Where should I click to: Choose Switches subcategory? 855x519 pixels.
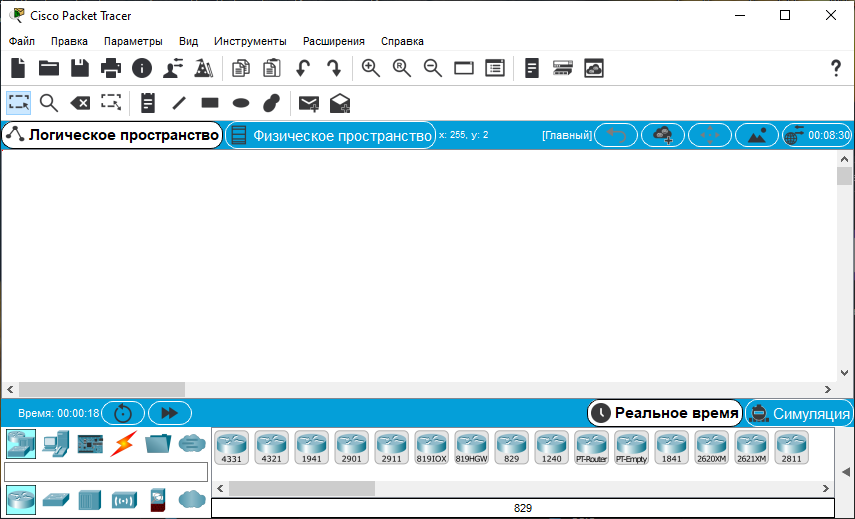[56, 499]
